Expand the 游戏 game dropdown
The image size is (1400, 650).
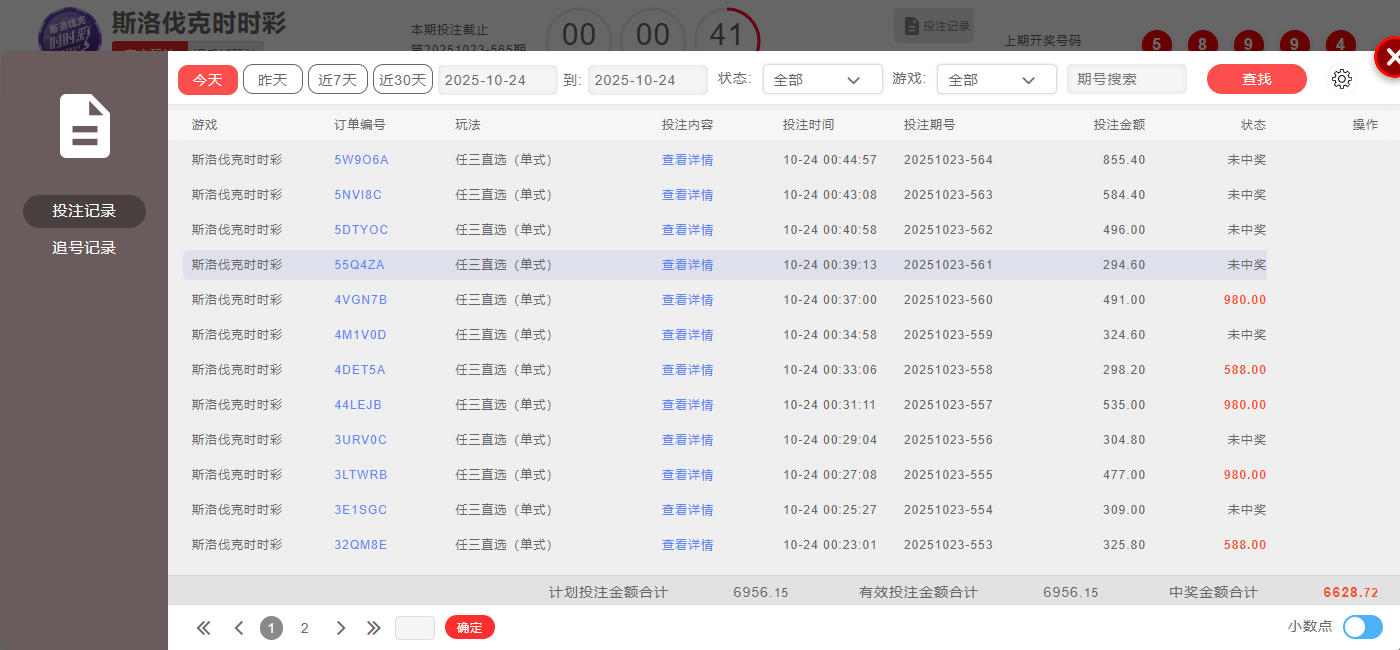click(x=996, y=80)
